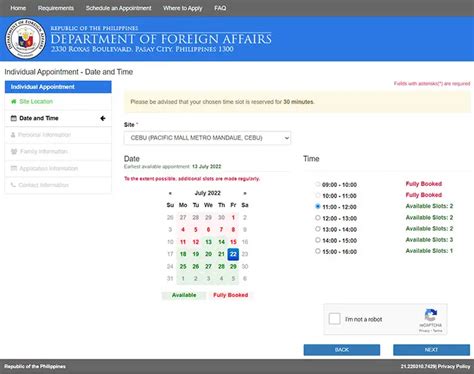Click the Individual Appointment sidebar header
This screenshot has width=474, height=374.
pyautogui.click(x=58, y=87)
